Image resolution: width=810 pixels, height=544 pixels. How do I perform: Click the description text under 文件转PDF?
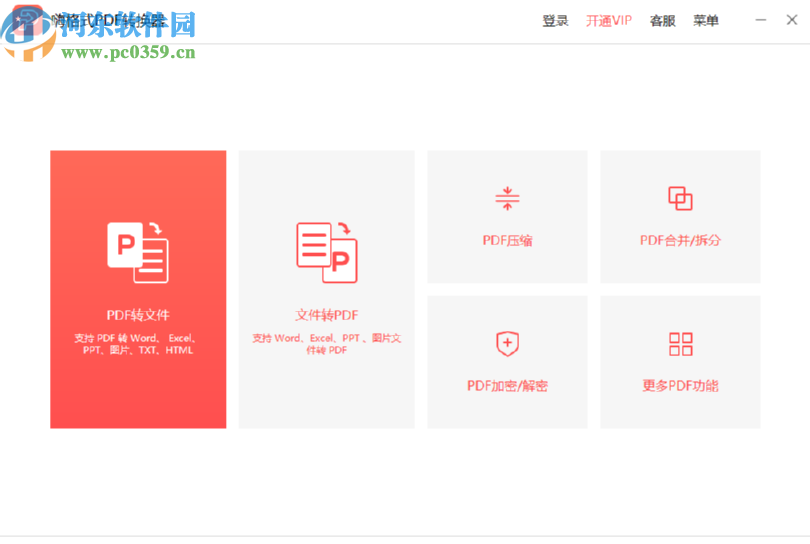coord(326,344)
